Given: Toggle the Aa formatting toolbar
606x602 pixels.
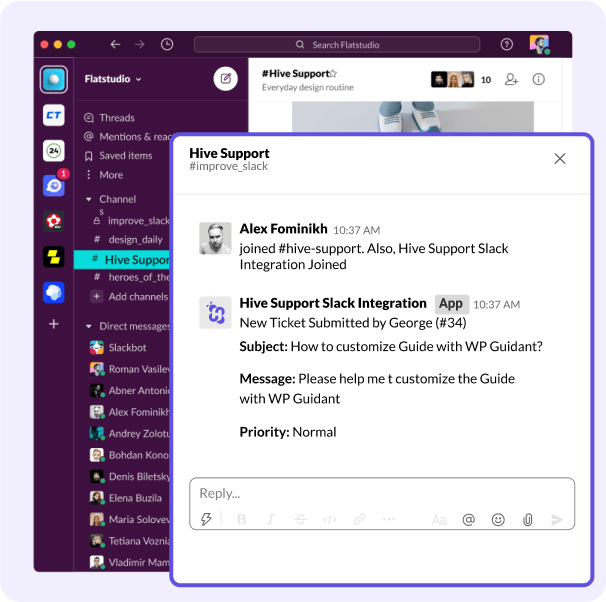Looking at the screenshot, I should (439, 520).
